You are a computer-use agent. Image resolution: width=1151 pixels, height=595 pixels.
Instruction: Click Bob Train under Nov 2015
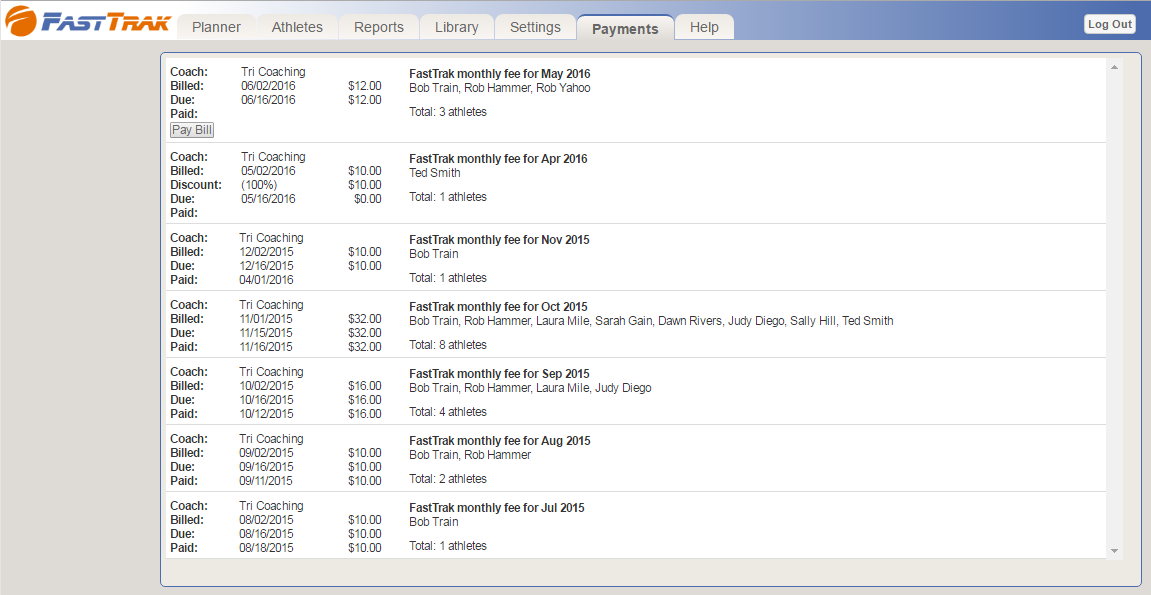[x=434, y=254]
